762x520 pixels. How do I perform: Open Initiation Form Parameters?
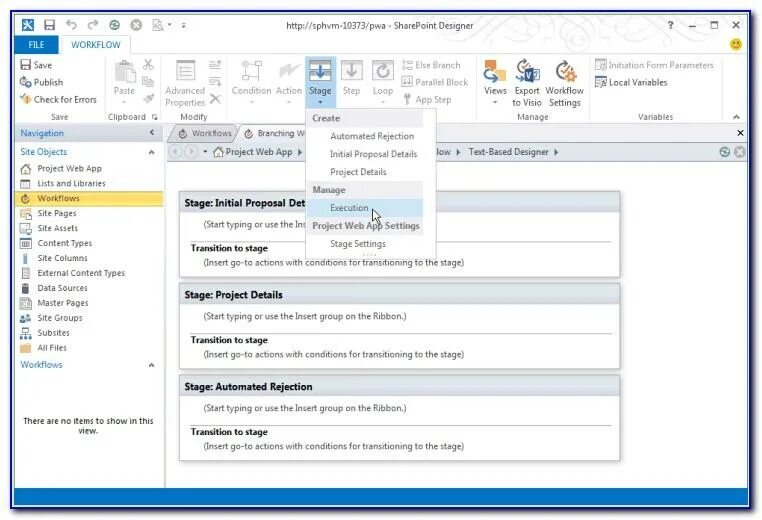(654, 65)
